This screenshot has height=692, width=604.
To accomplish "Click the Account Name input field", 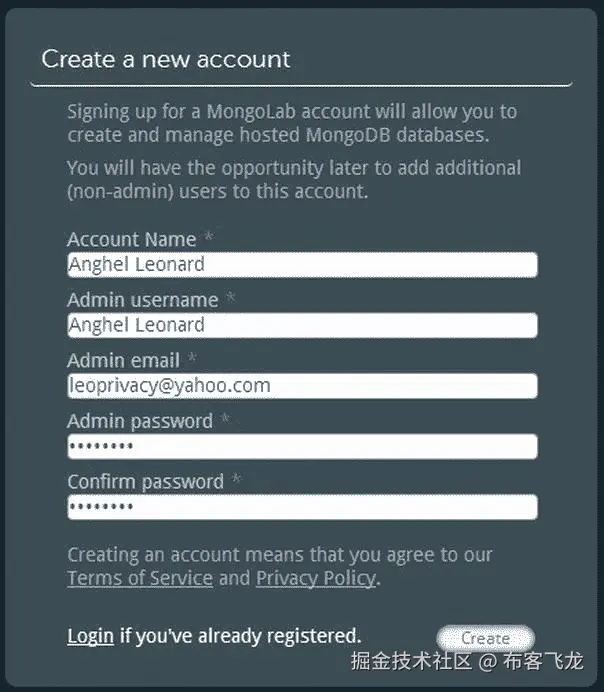I will [x=301, y=265].
